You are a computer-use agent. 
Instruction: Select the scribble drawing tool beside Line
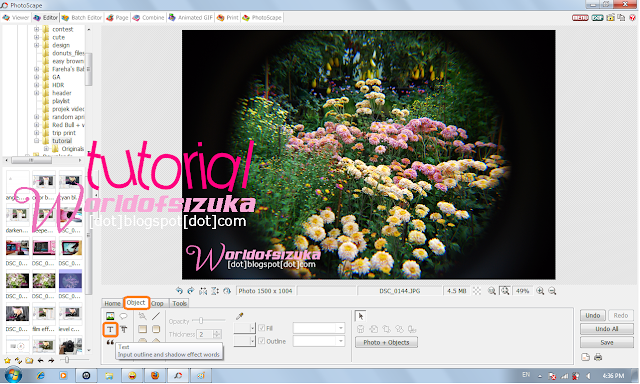(142, 316)
